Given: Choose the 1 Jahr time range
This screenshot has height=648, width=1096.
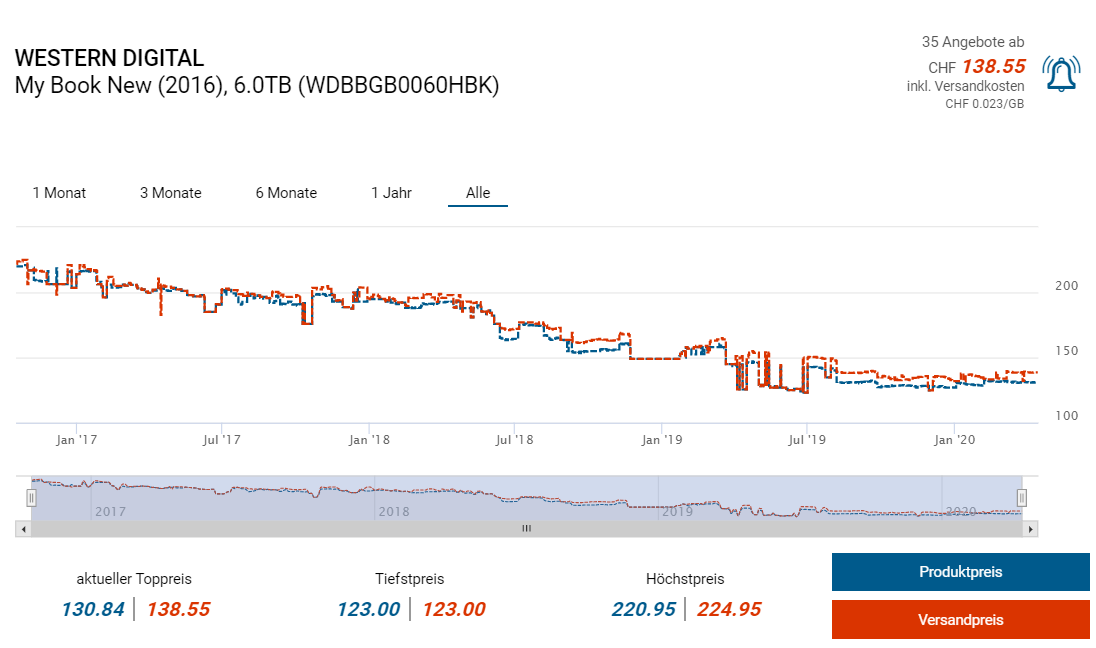Looking at the screenshot, I should tap(391, 193).
